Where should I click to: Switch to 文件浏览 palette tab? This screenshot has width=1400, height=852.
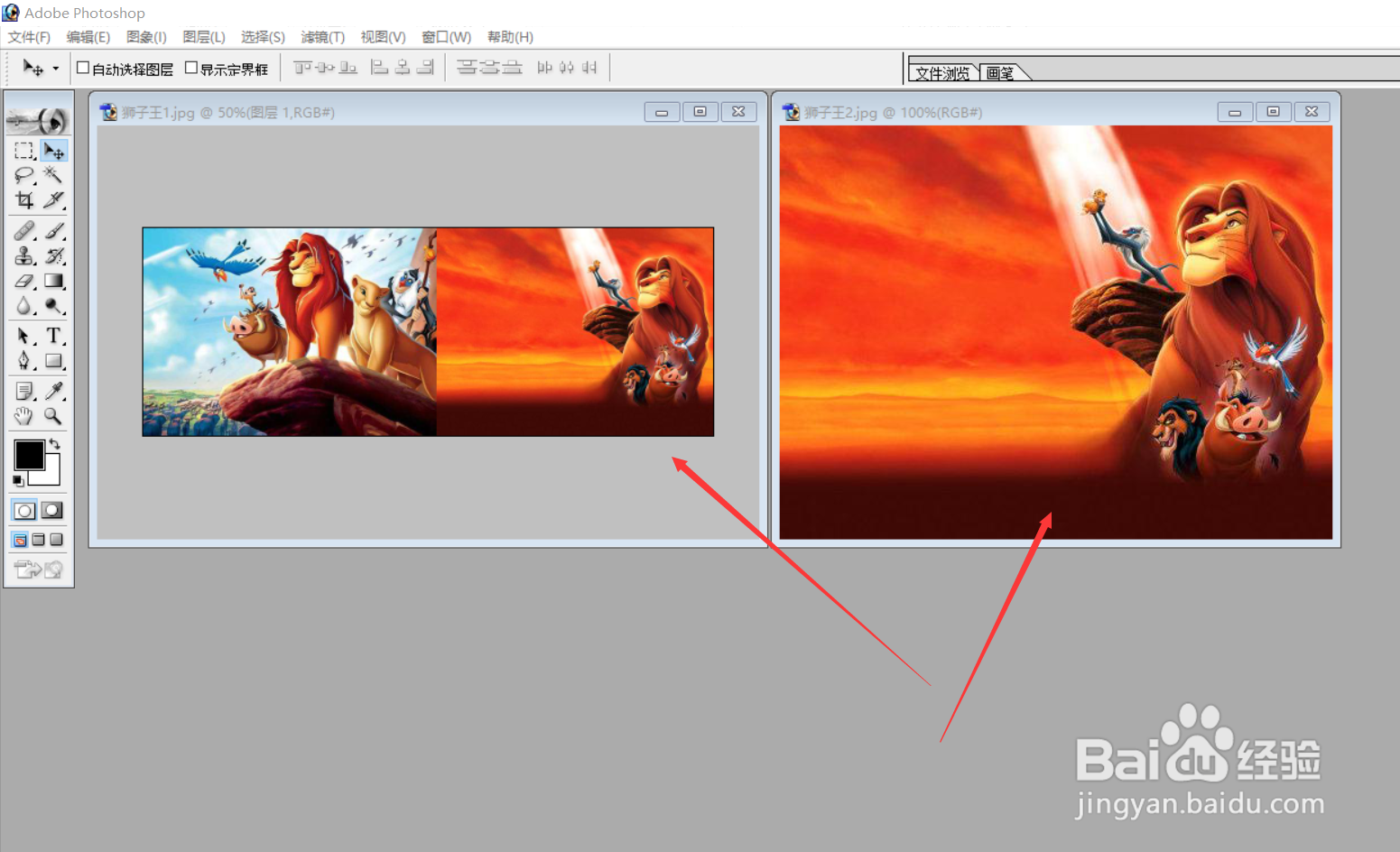click(x=942, y=73)
